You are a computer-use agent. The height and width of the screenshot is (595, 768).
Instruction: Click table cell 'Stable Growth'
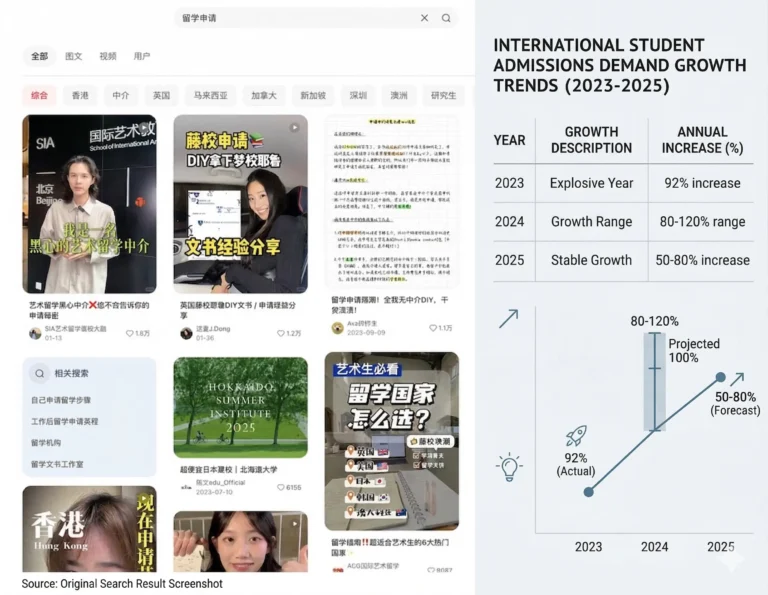click(591, 260)
